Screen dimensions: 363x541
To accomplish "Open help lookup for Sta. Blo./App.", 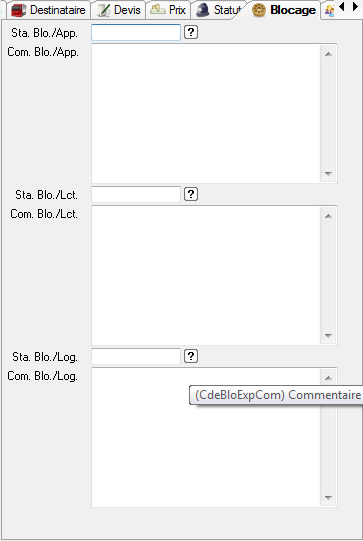I will (x=191, y=32).
